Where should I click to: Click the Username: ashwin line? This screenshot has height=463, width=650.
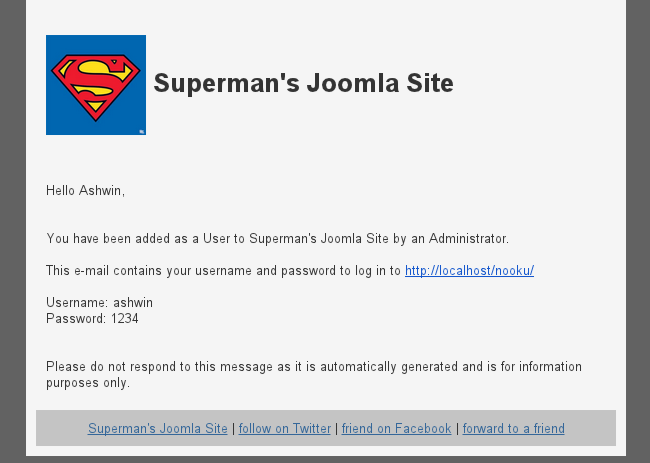point(99,303)
